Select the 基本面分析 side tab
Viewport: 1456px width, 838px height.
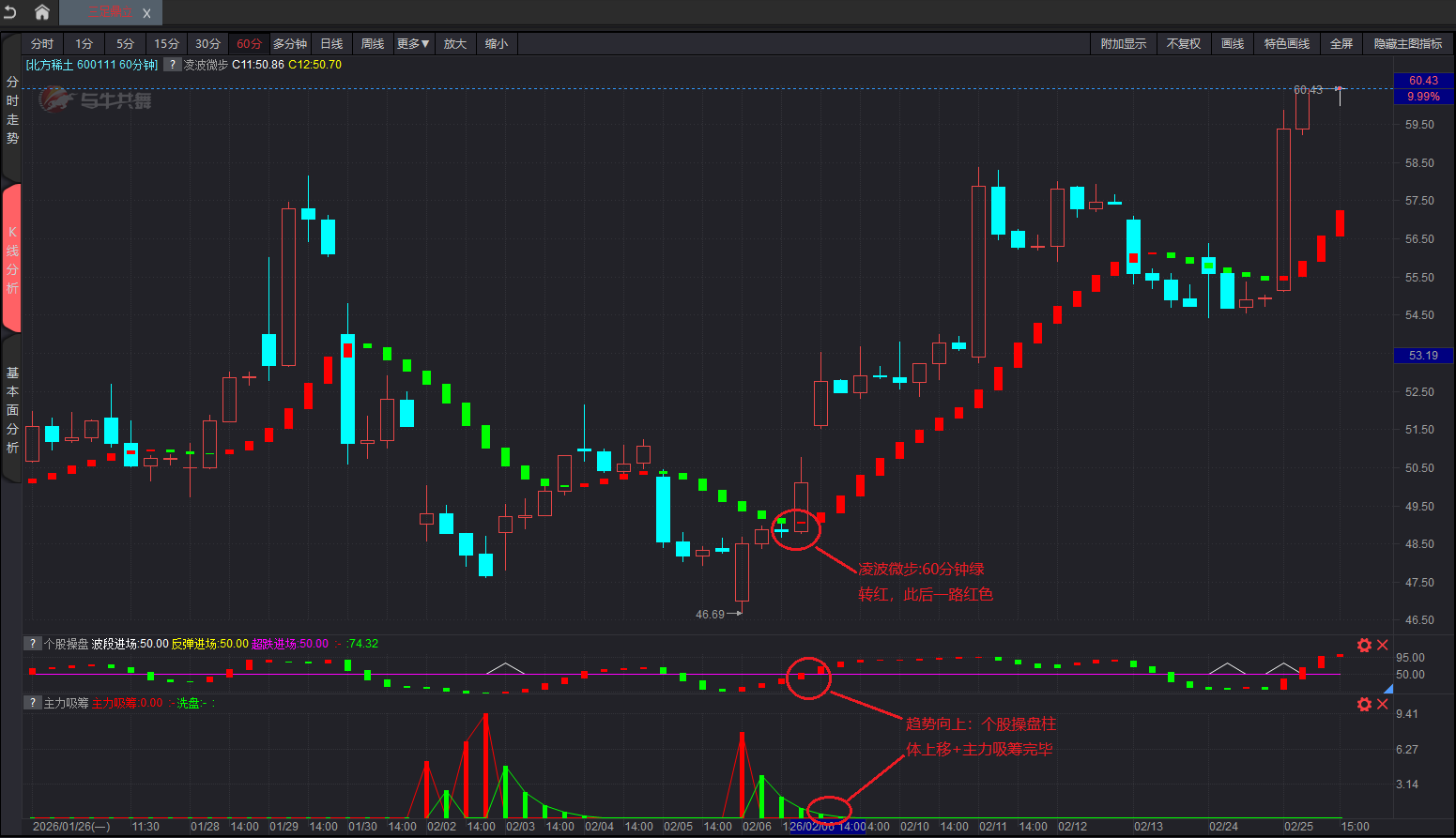(12, 410)
